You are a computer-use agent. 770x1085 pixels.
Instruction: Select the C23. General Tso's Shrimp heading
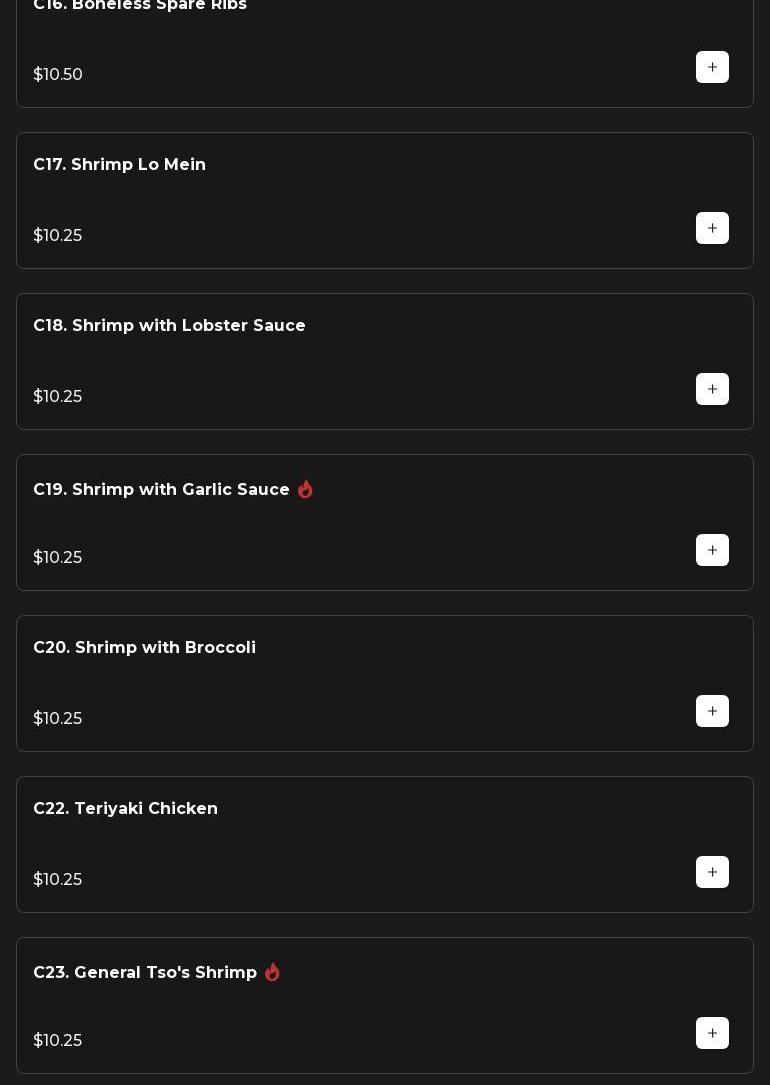tap(145, 973)
